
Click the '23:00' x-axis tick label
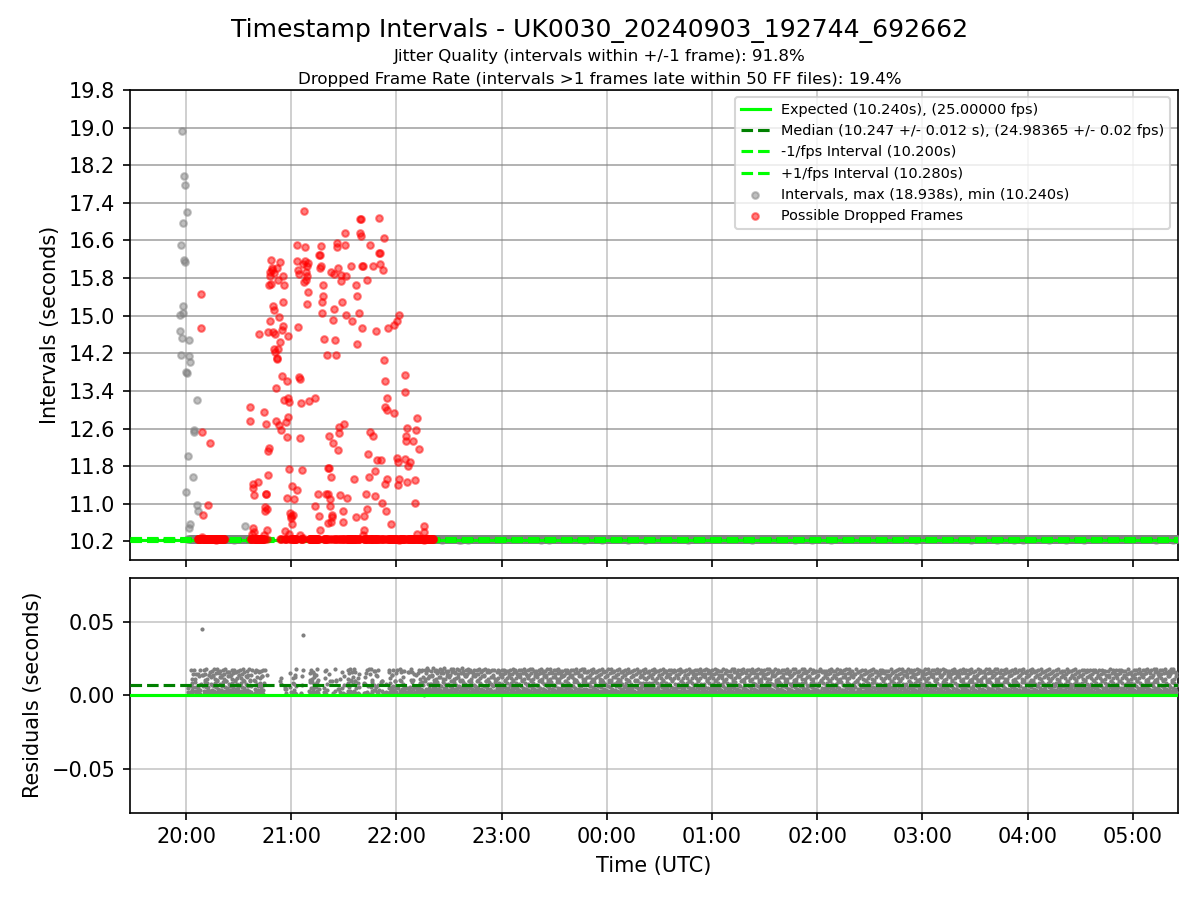point(501,836)
